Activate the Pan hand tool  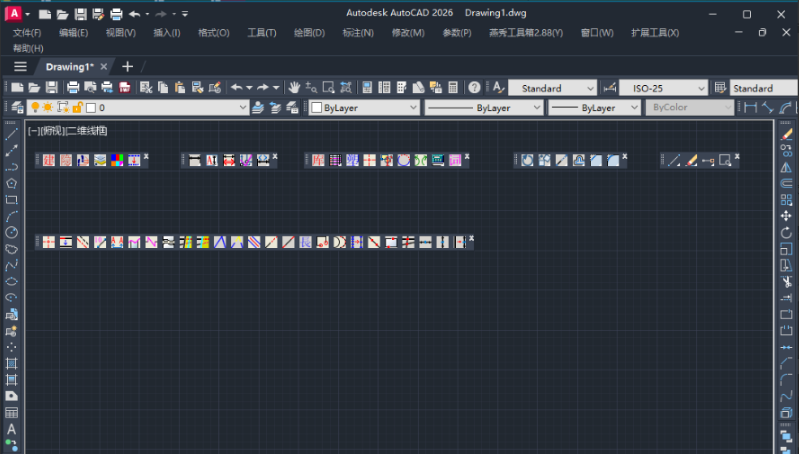(x=294, y=88)
